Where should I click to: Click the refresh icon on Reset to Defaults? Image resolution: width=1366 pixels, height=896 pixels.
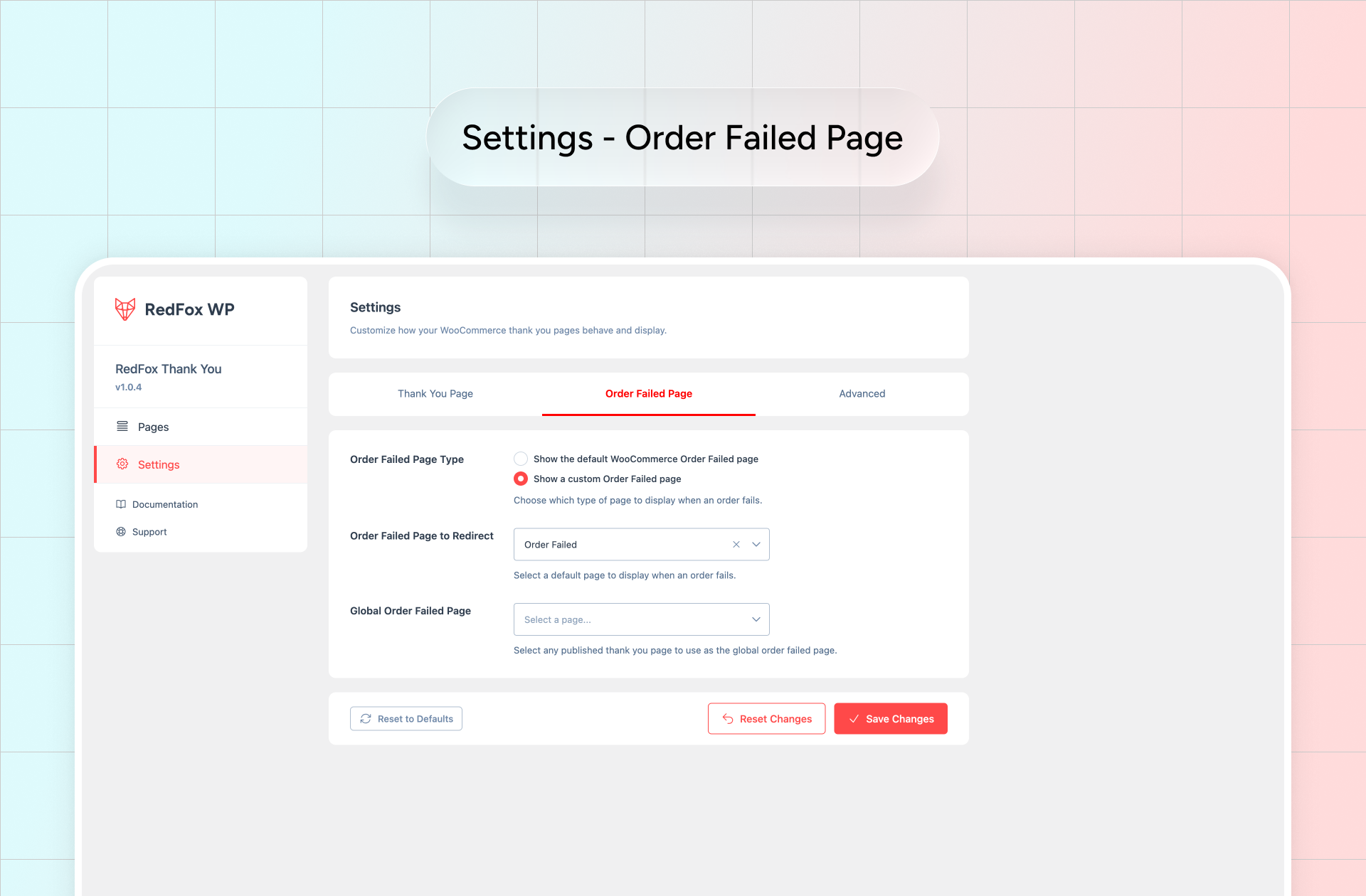pyautogui.click(x=366, y=718)
